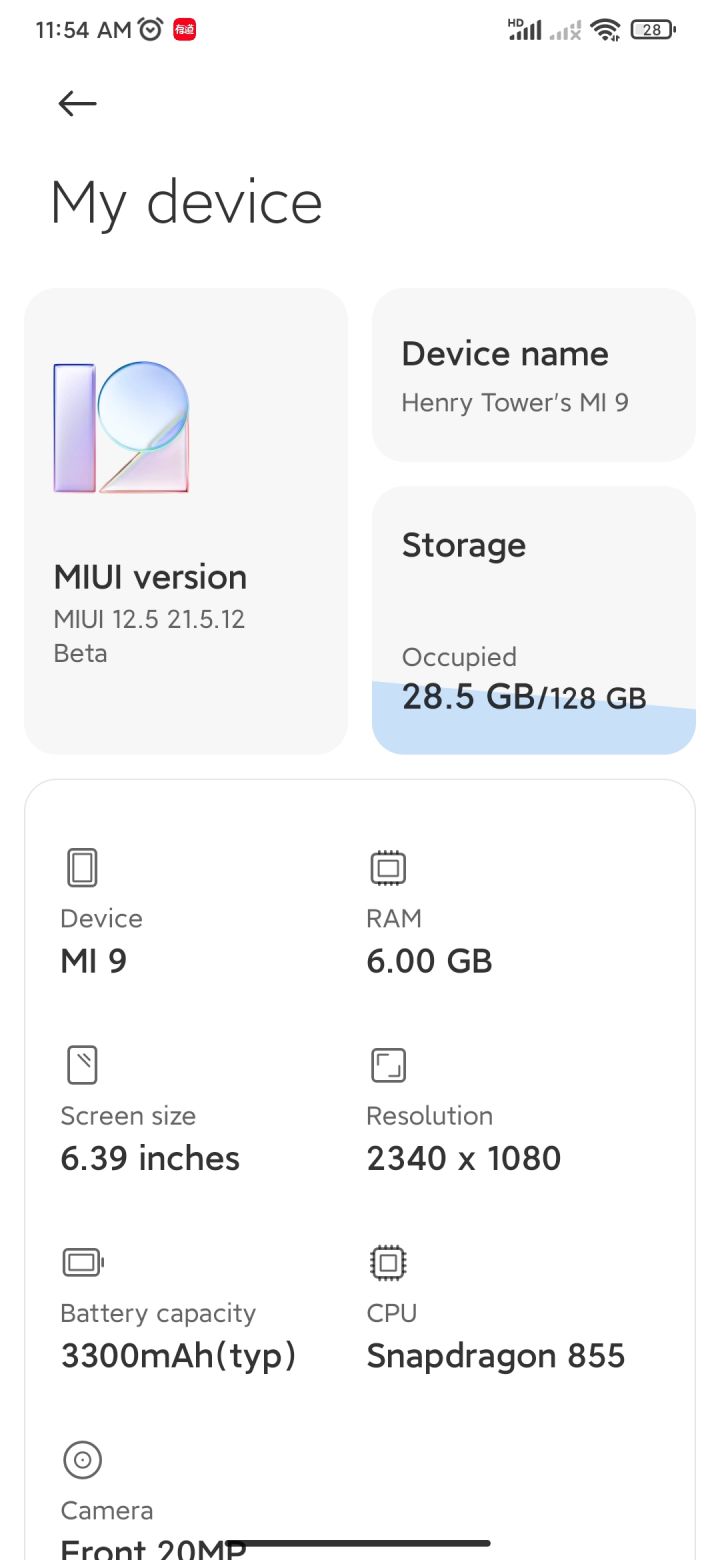Tap the storage occupied blue bar
720x1560 pixels.
[534, 718]
